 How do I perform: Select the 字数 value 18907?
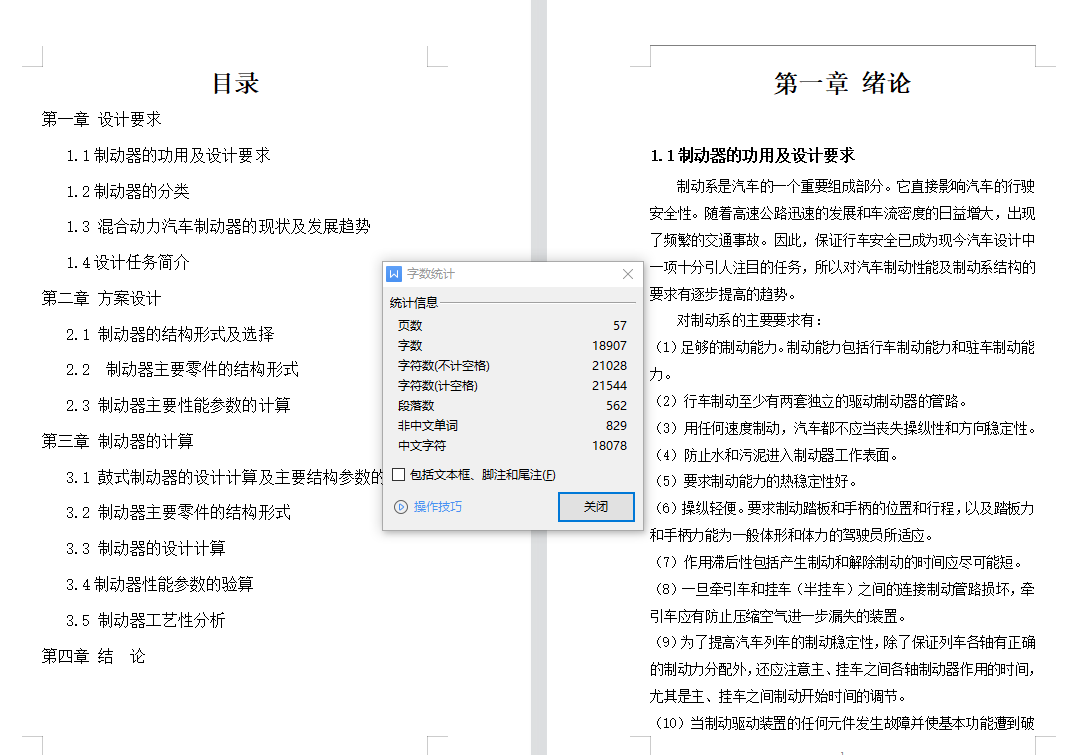coord(609,346)
